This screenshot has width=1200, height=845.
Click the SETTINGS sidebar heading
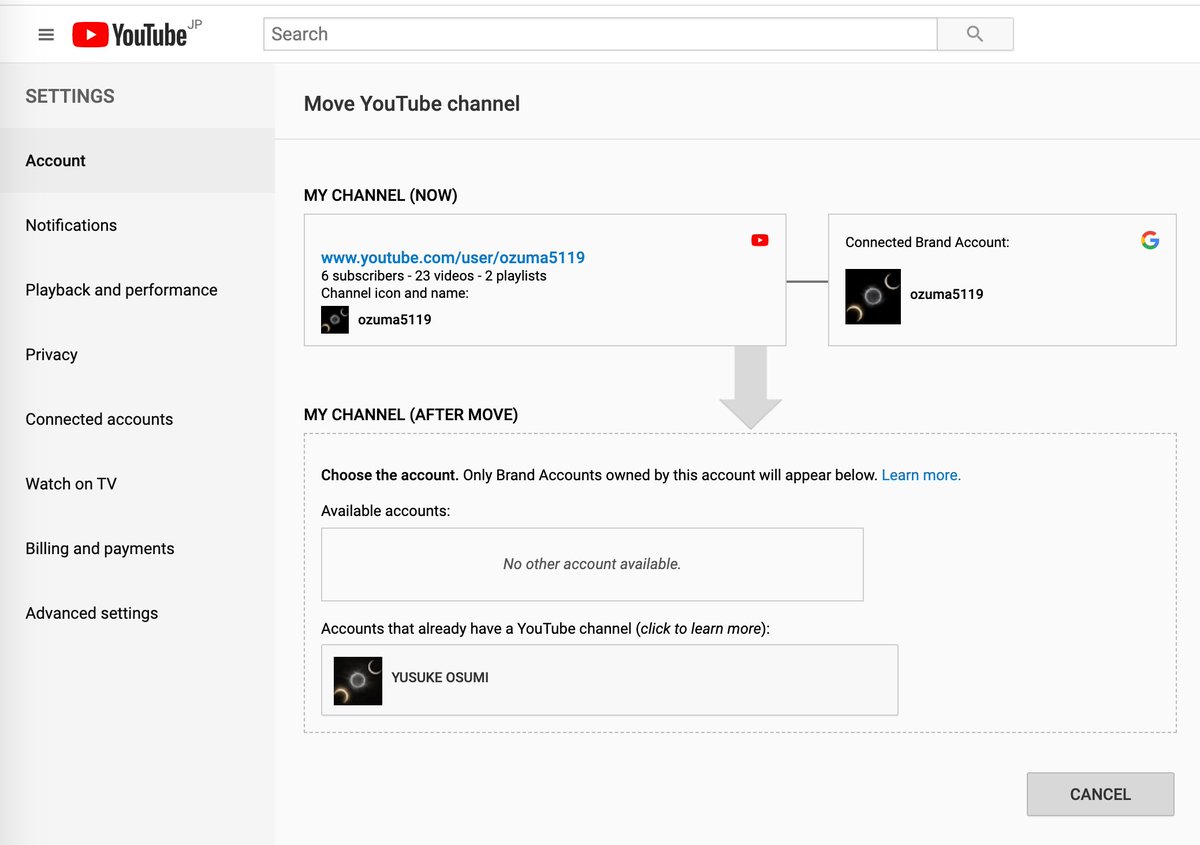[x=70, y=96]
